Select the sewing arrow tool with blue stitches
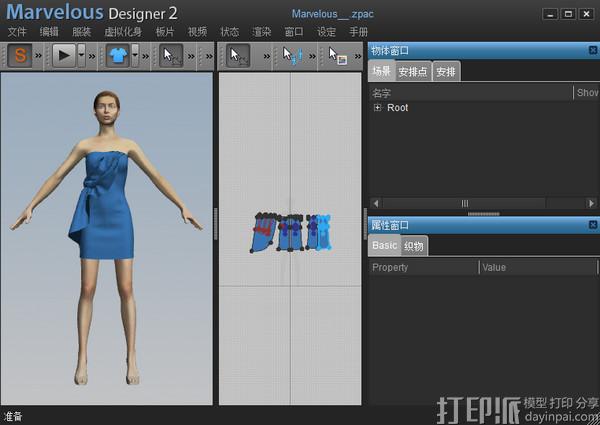 point(292,56)
